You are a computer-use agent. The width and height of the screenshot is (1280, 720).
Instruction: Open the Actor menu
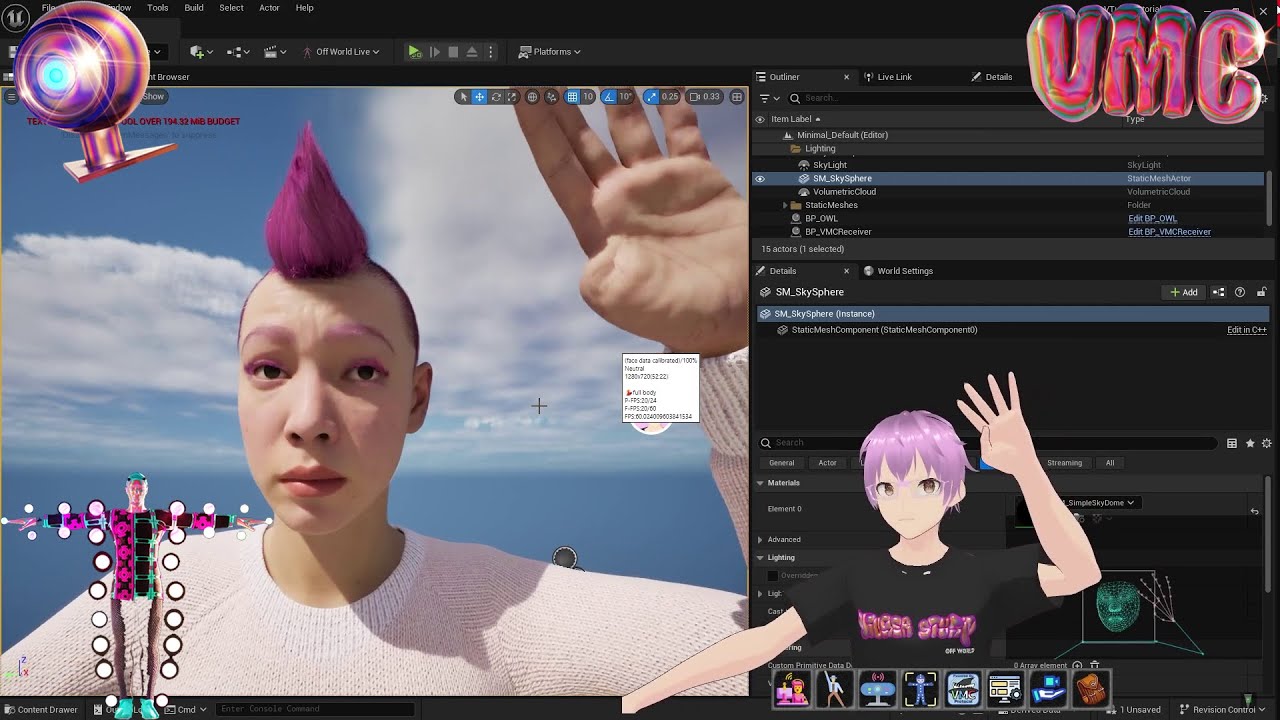click(269, 8)
